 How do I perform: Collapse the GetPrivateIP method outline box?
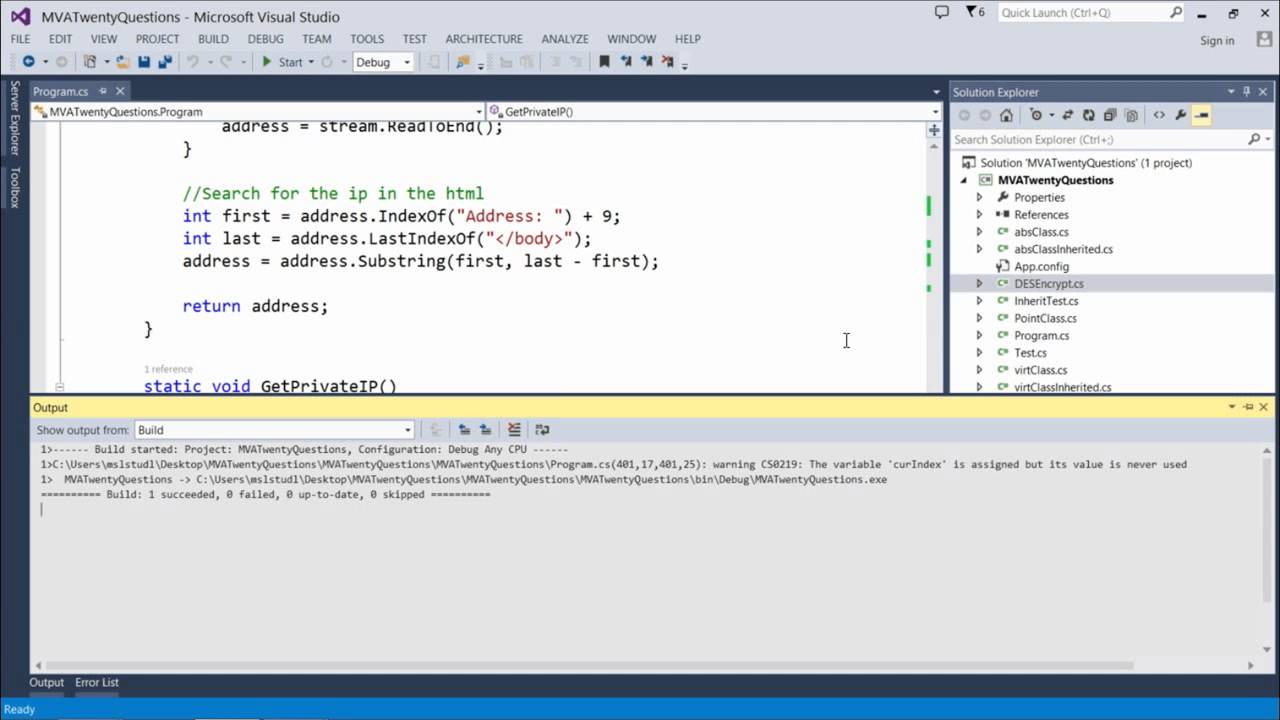point(60,387)
